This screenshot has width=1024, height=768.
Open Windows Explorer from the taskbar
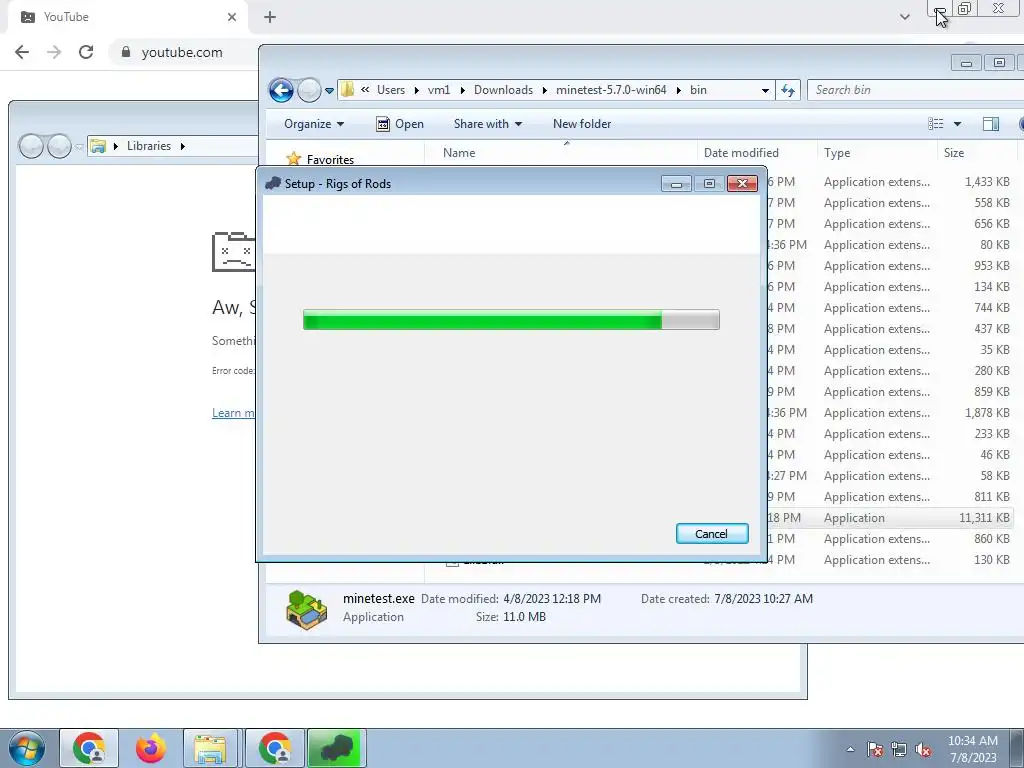[211, 748]
